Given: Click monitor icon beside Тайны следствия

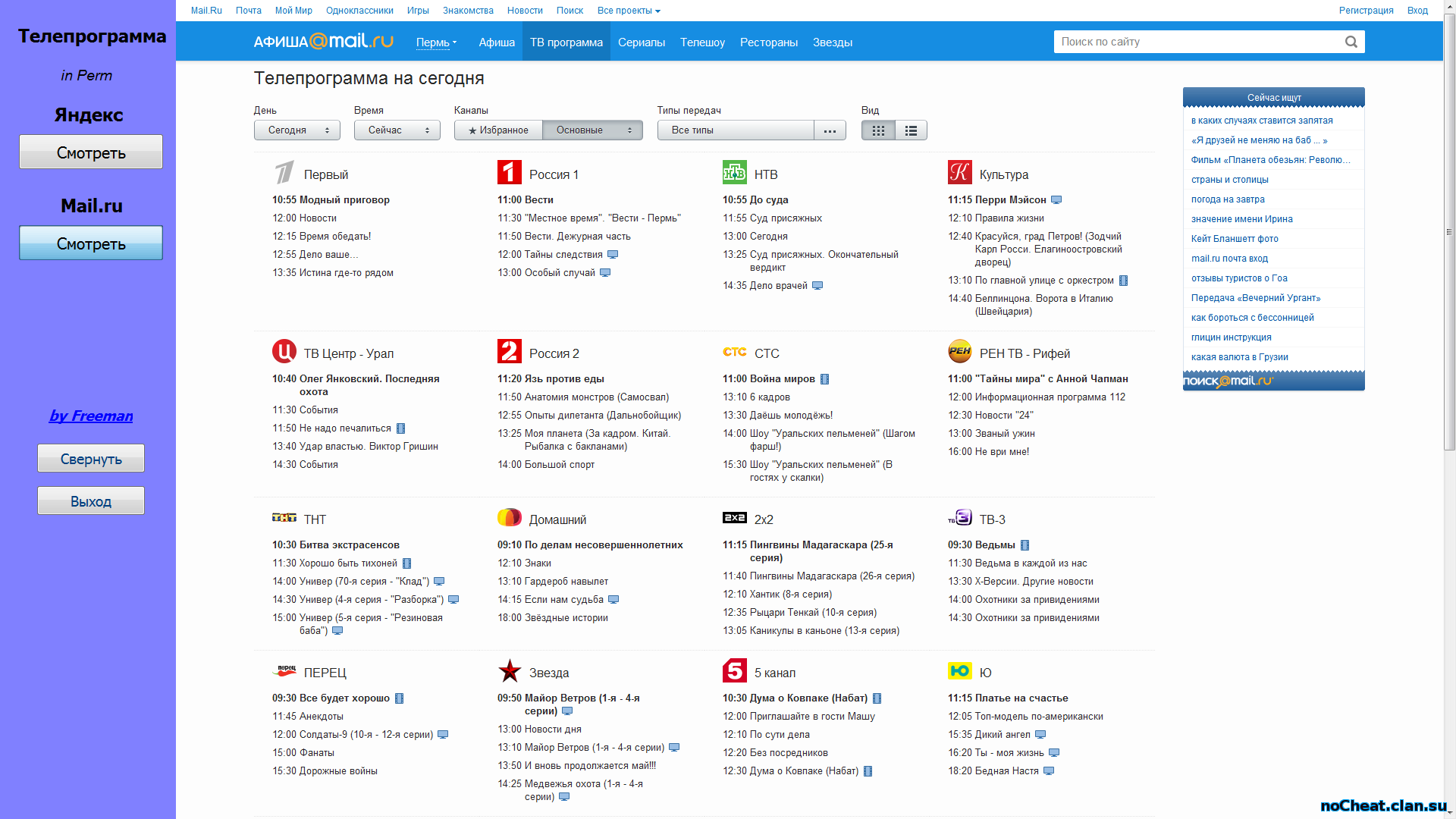Looking at the screenshot, I should tap(613, 255).
